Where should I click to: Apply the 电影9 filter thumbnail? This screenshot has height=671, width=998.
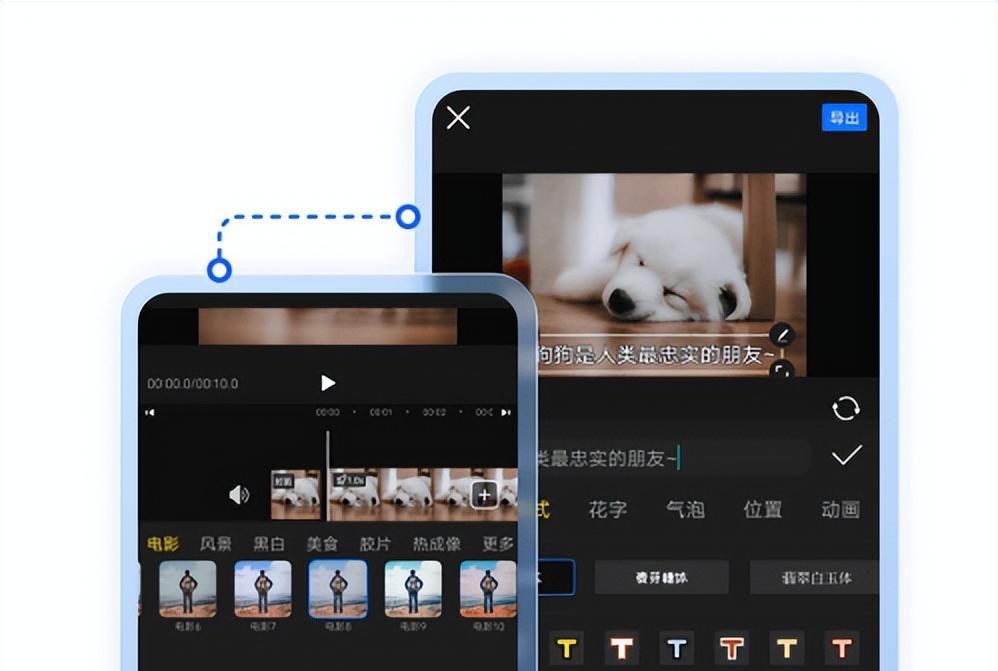pyautogui.click(x=413, y=589)
